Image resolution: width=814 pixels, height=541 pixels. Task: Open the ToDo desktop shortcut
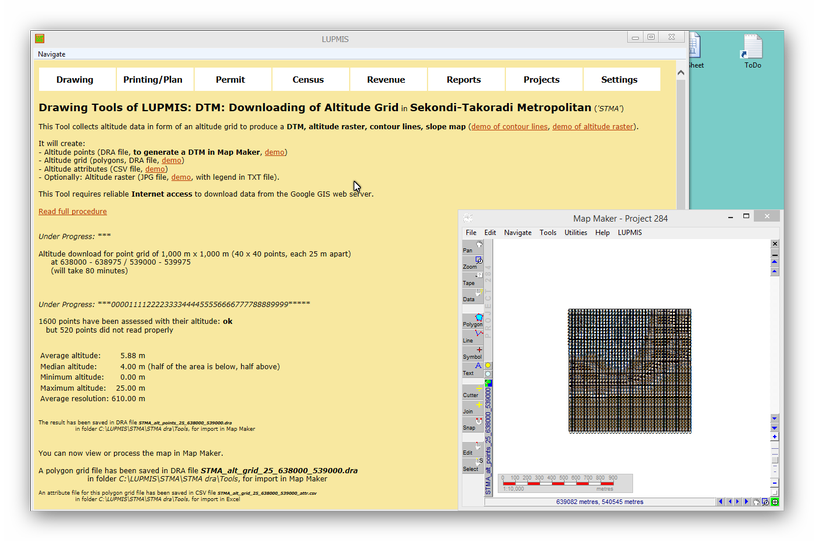coord(752,51)
